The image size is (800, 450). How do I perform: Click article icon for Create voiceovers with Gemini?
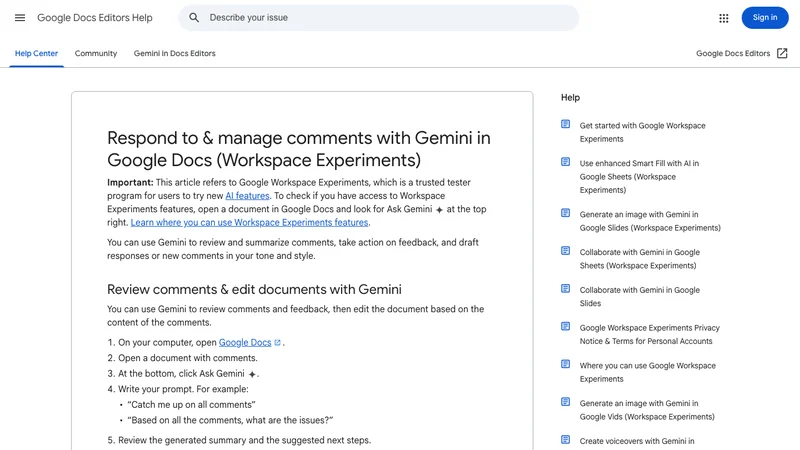565,439
